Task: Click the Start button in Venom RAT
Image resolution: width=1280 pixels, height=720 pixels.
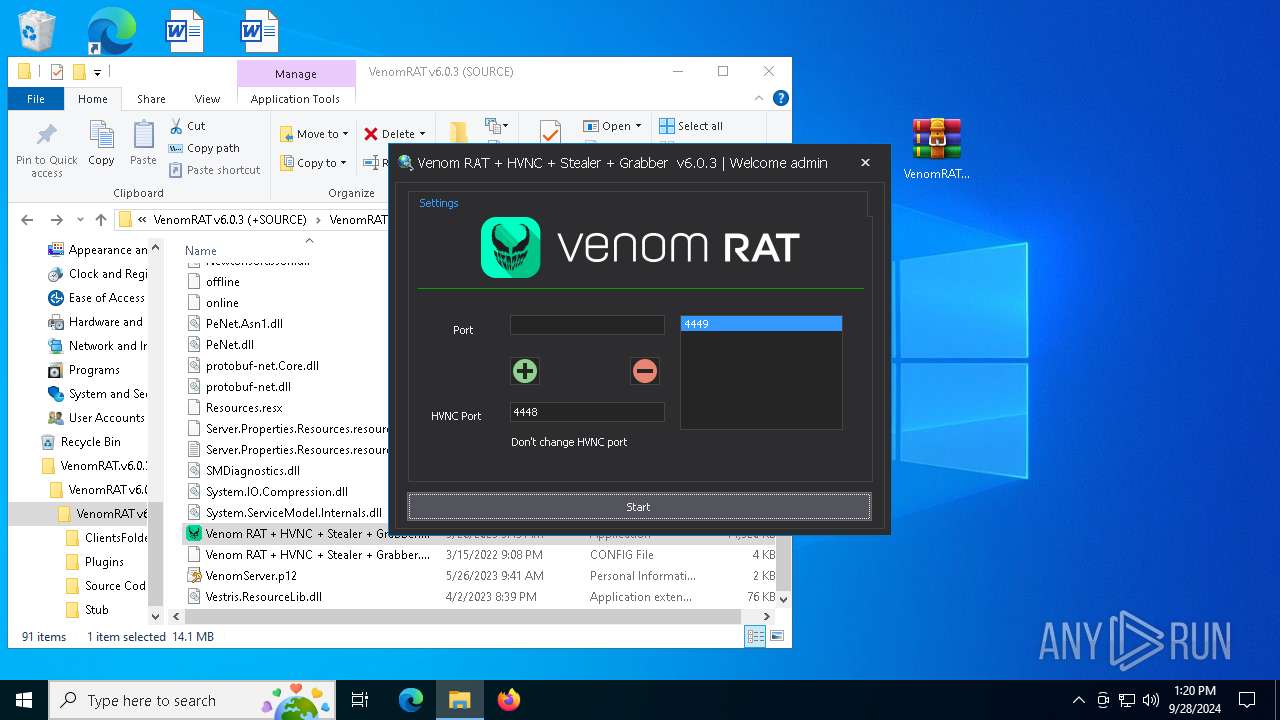Action: pyautogui.click(x=638, y=507)
